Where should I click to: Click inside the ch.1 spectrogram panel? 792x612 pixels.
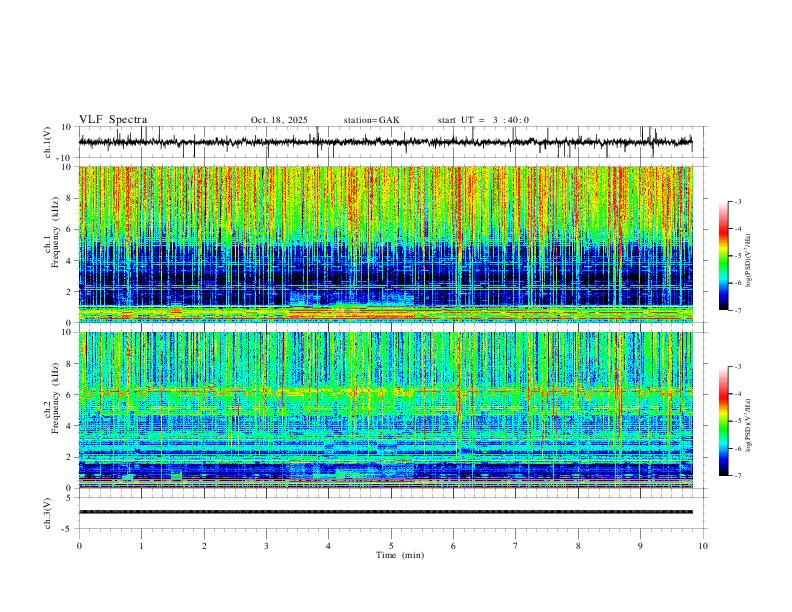[385, 244]
